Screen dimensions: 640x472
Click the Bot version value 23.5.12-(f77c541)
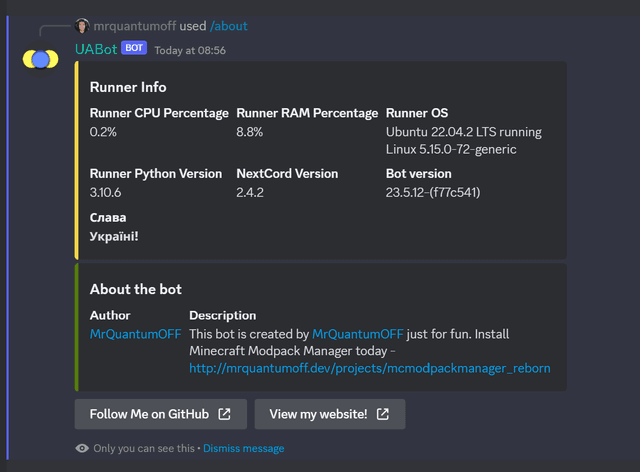pyautogui.click(x=433, y=192)
